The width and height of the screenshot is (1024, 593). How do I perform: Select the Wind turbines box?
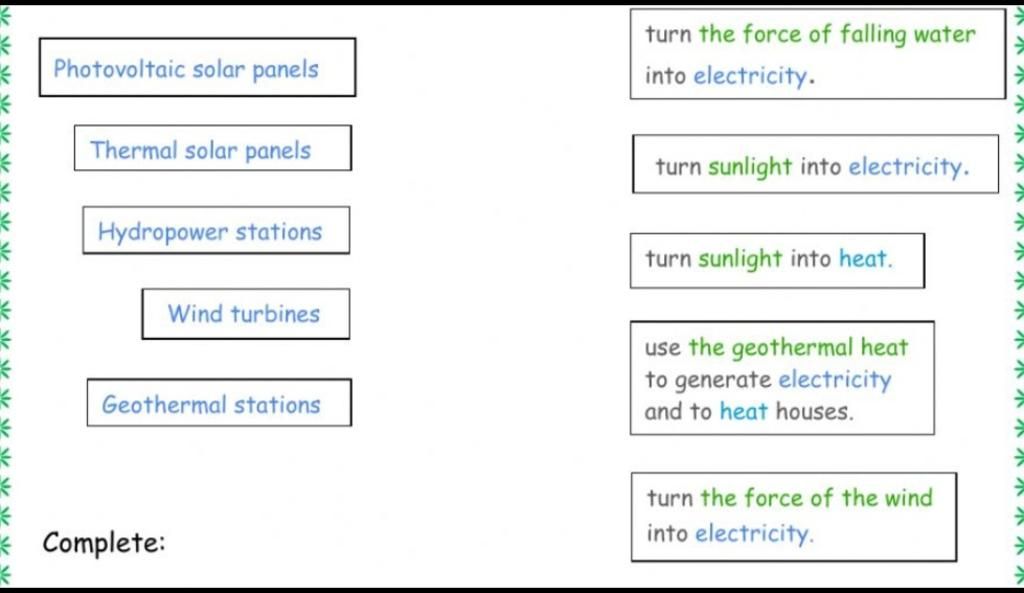click(x=246, y=313)
